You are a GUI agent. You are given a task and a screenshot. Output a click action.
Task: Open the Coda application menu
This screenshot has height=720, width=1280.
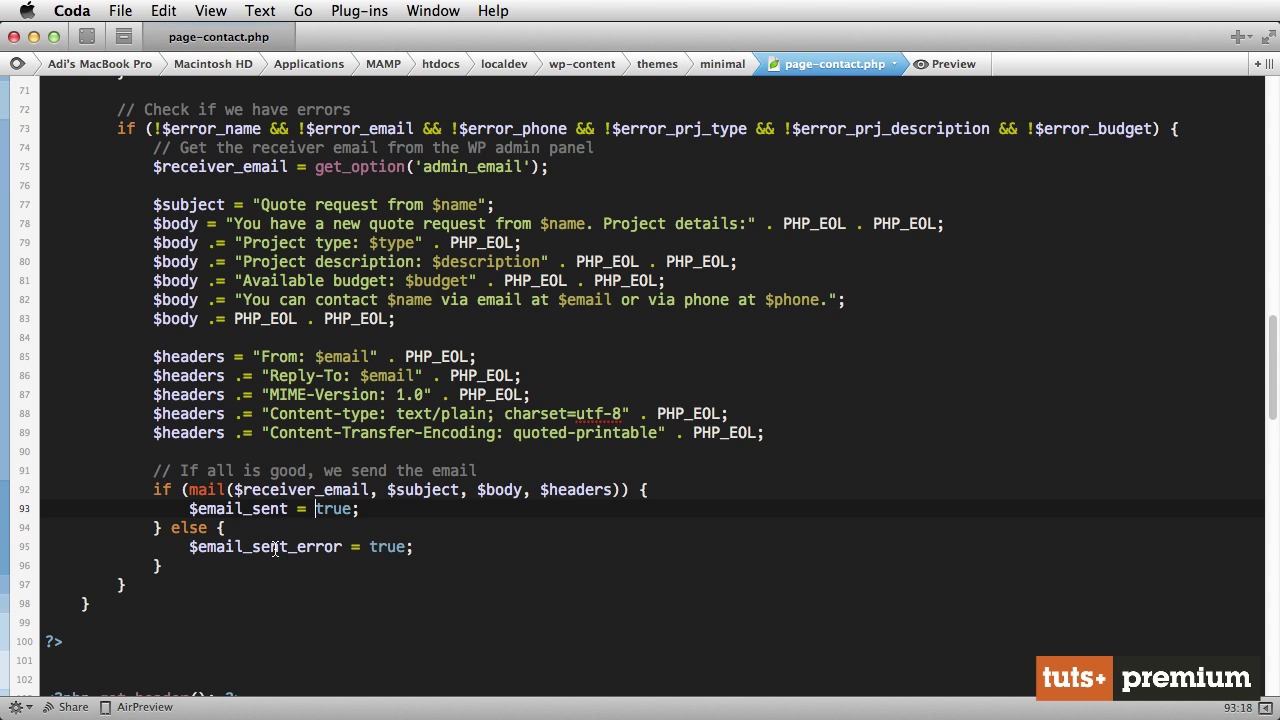point(72,11)
